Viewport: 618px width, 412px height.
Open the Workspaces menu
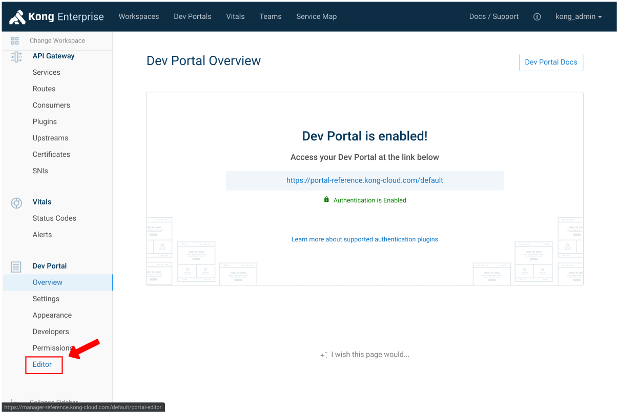[x=139, y=17]
